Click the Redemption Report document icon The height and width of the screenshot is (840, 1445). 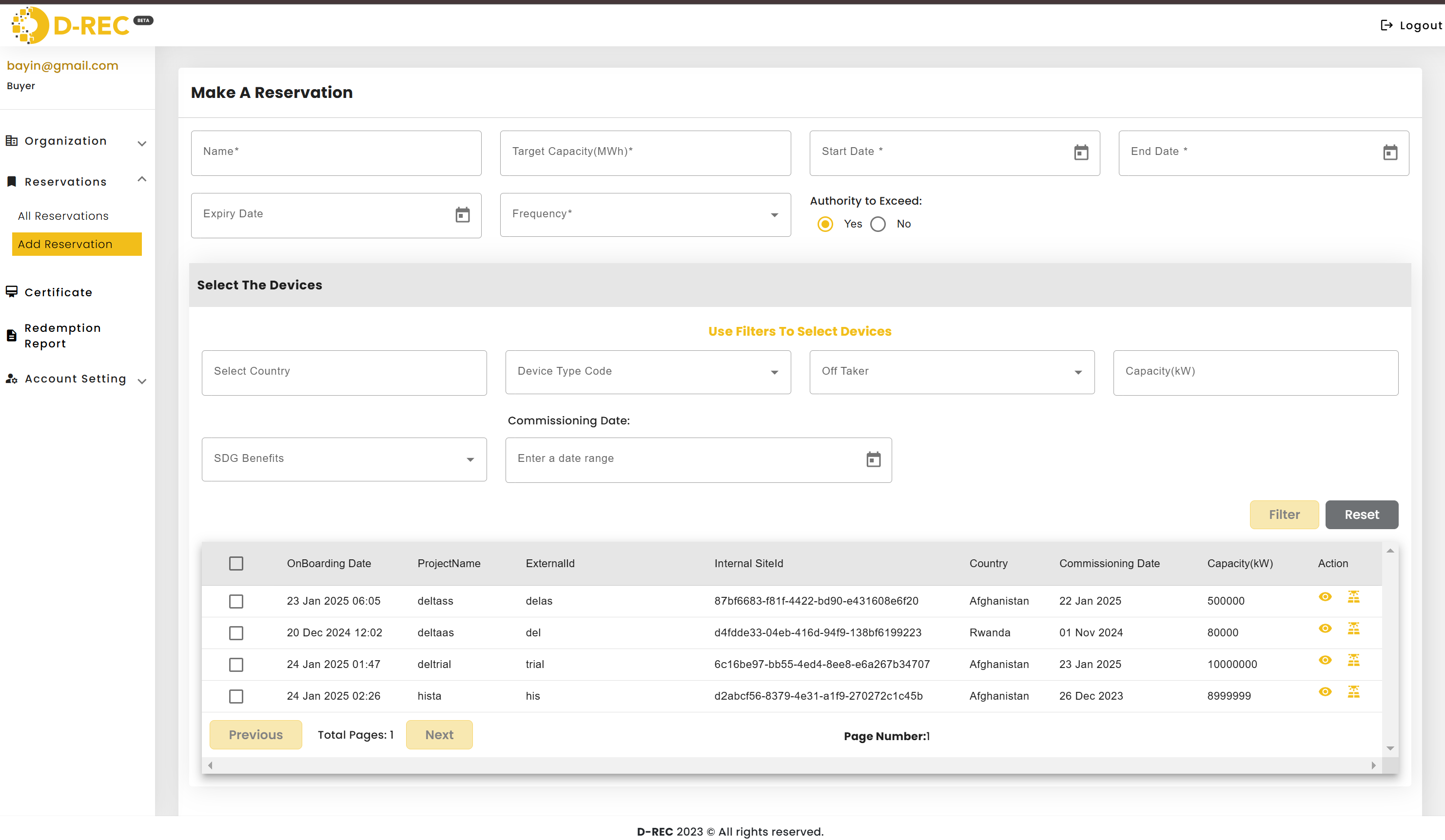pos(12,336)
